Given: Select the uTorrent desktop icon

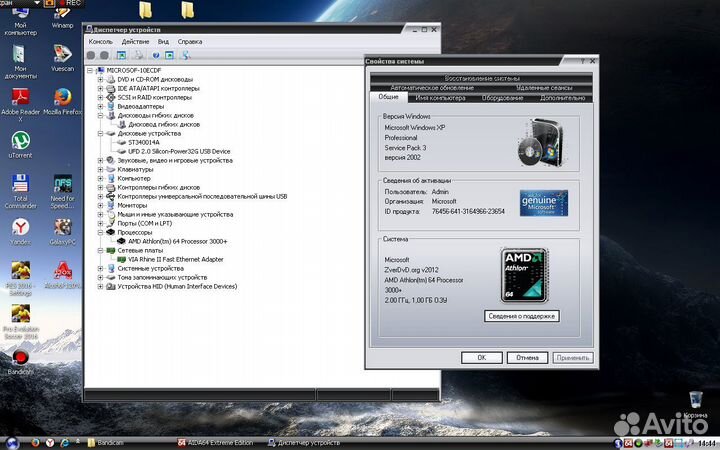Looking at the screenshot, I should coord(21,144).
